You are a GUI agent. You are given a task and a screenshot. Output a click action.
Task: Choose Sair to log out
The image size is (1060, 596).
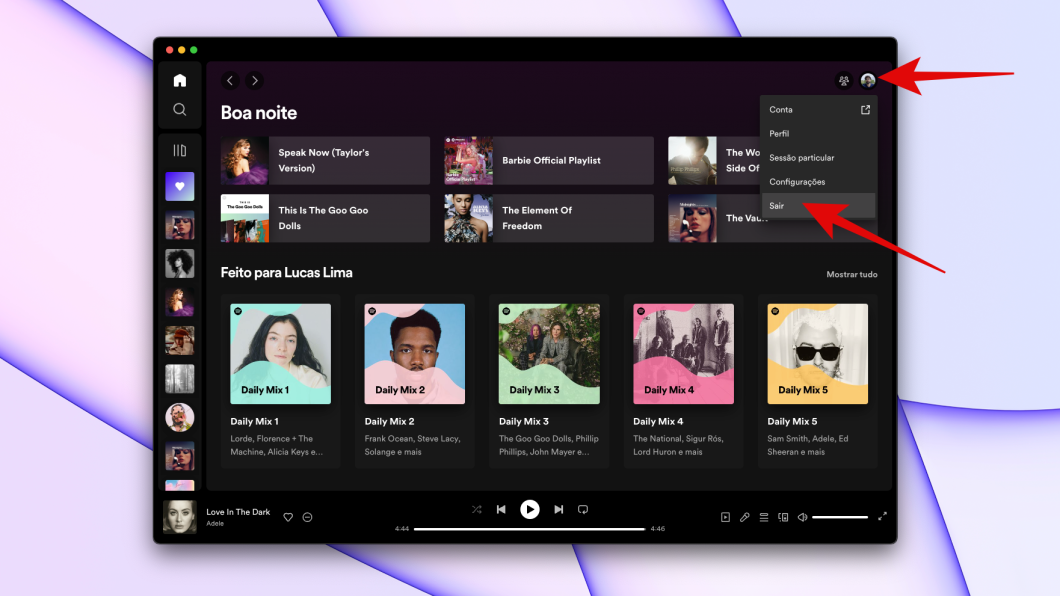pos(819,205)
